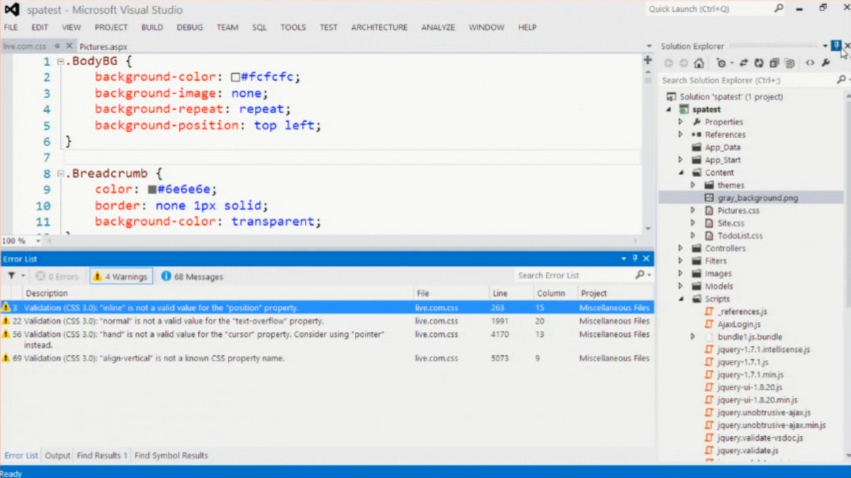Click Sync with Active Document icon
The height and width of the screenshot is (478, 851).
[x=744, y=63]
